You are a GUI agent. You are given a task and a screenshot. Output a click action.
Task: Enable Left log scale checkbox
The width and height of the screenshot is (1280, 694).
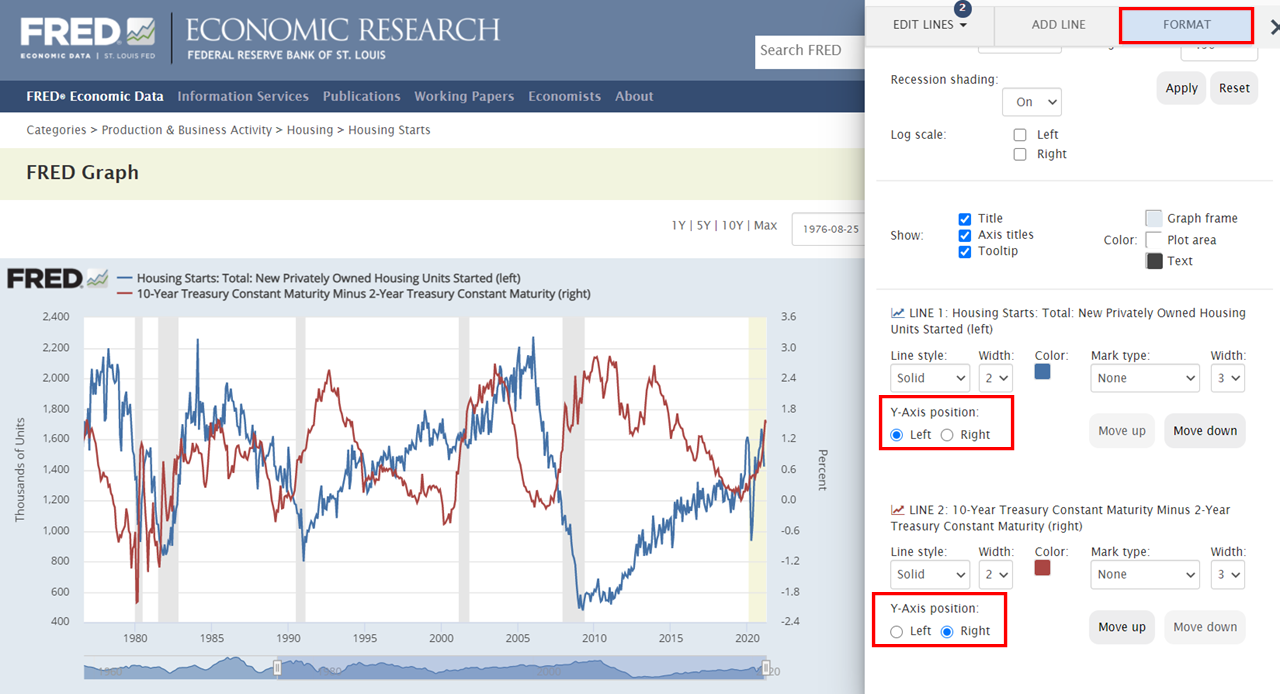[1020, 135]
